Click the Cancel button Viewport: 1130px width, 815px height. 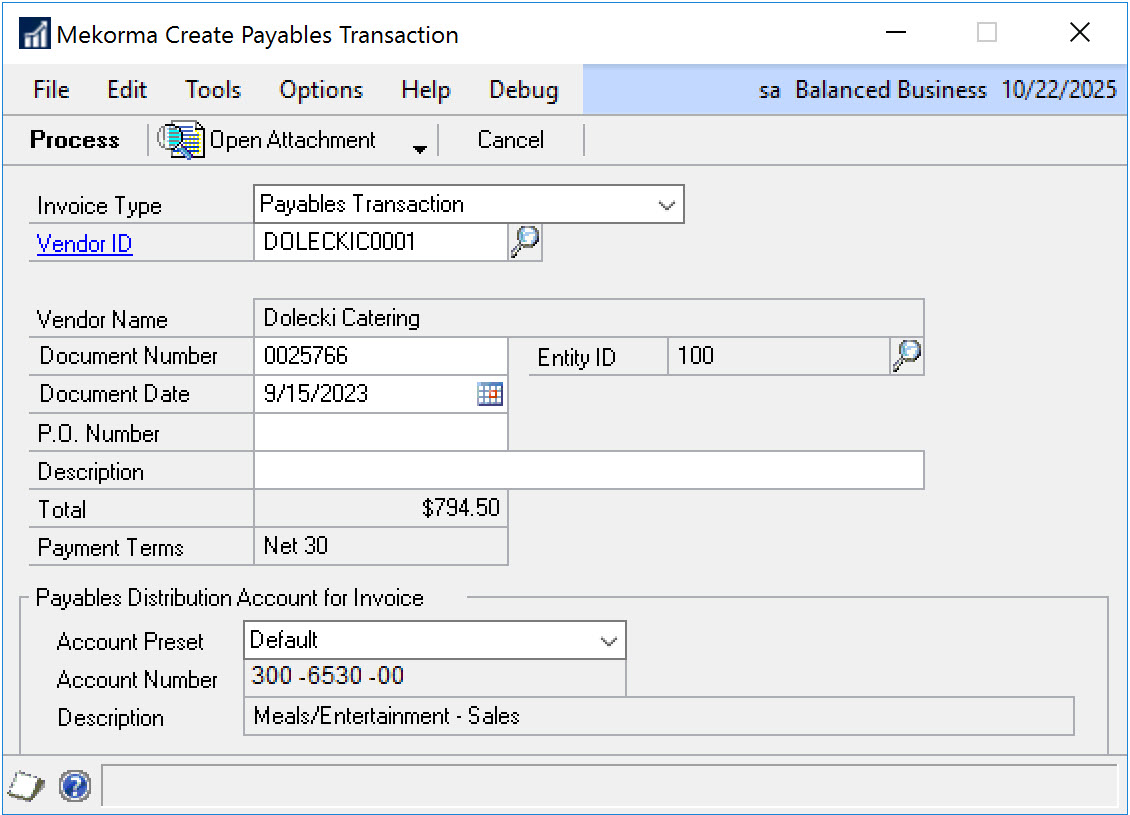510,140
